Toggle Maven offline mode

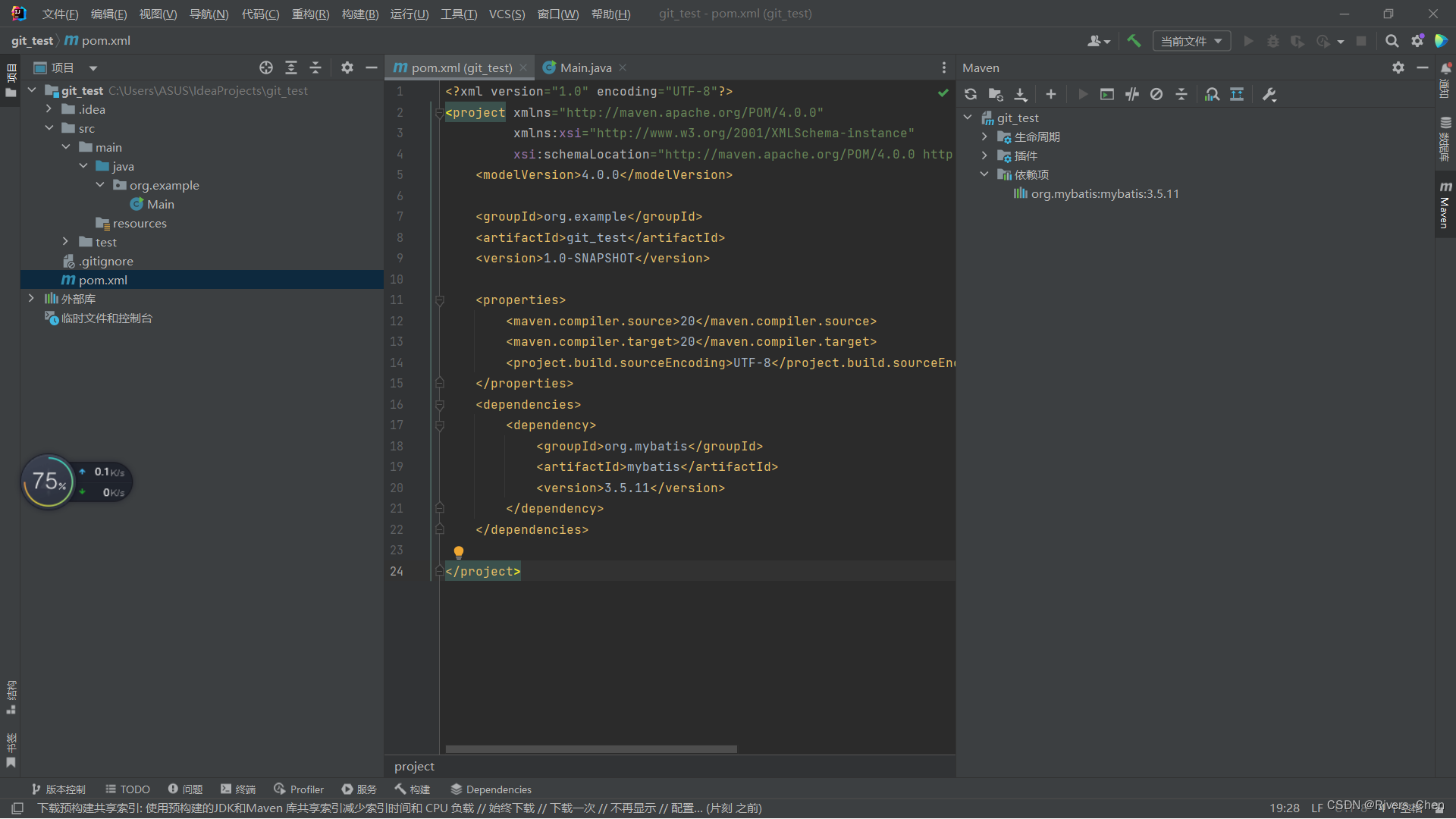coord(1156,94)
